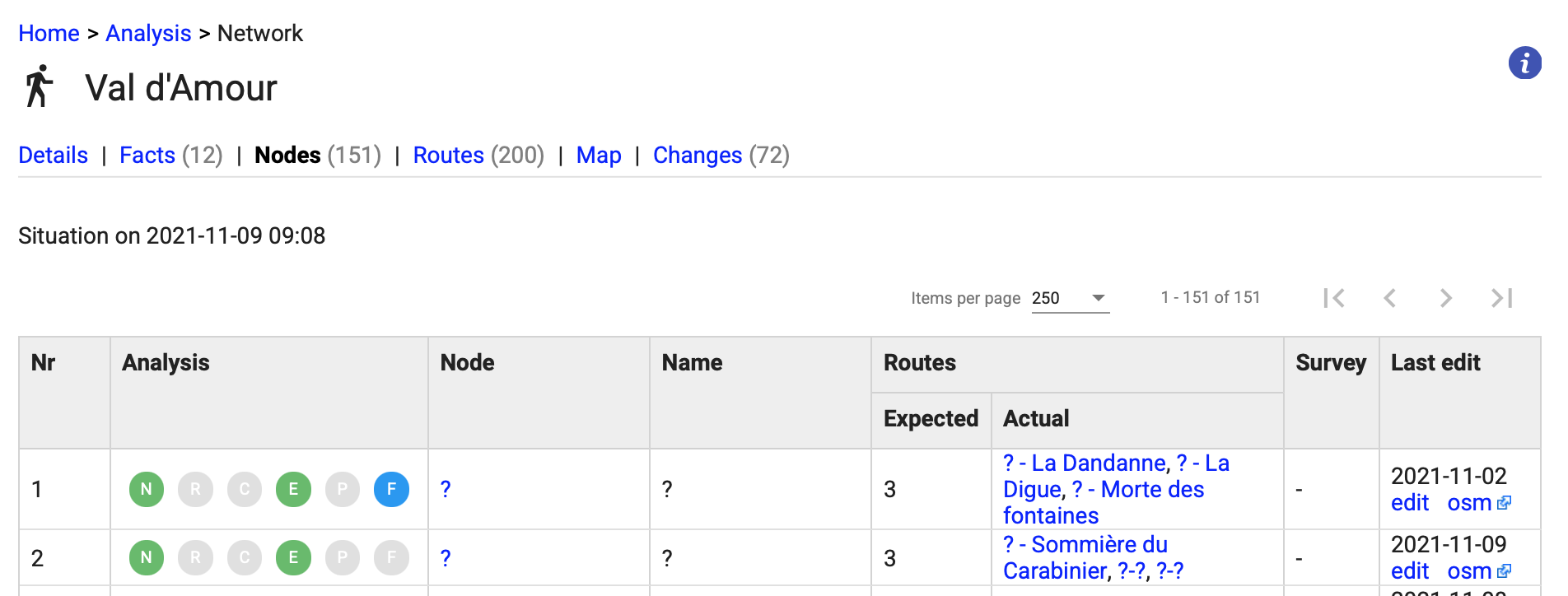Click the hiking person network type icon
The height and width of the screenshot is (596, 1568).
click(38, 85)
